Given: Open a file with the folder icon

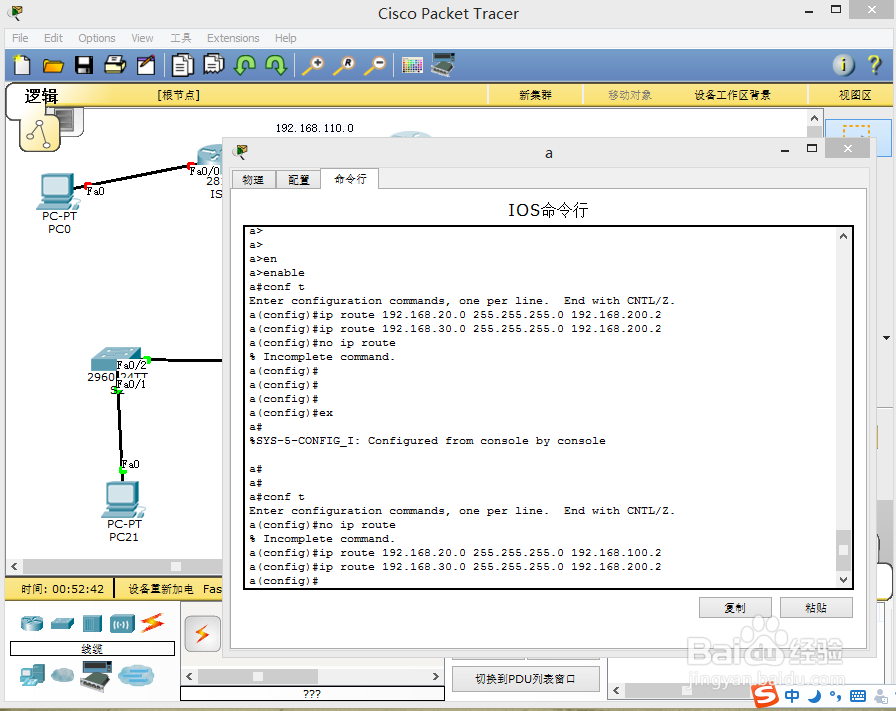Looking at the screenshot, I should 53,65.
